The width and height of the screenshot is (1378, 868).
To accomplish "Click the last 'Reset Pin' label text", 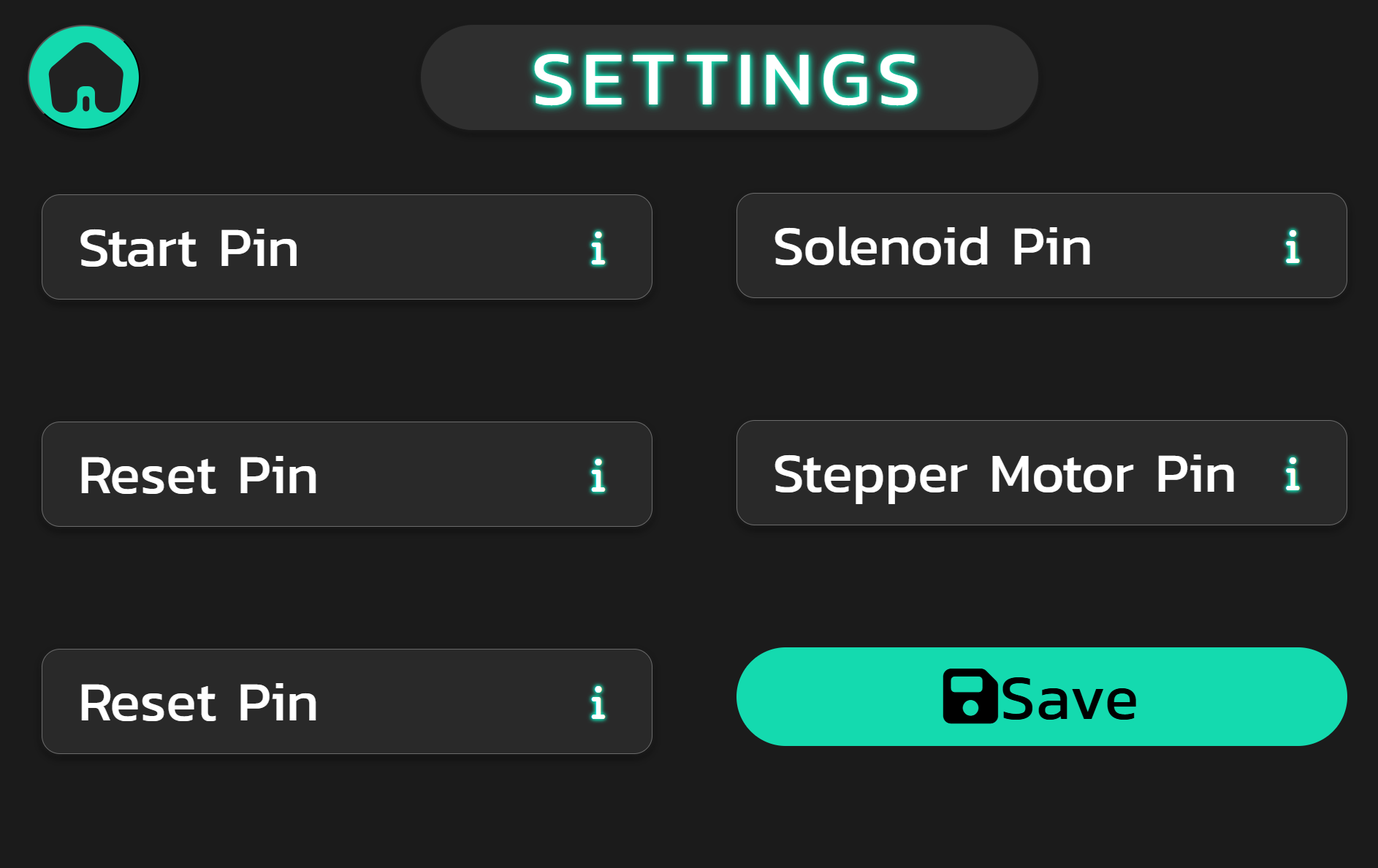I will pyautogui.click(x=198, y=703).
